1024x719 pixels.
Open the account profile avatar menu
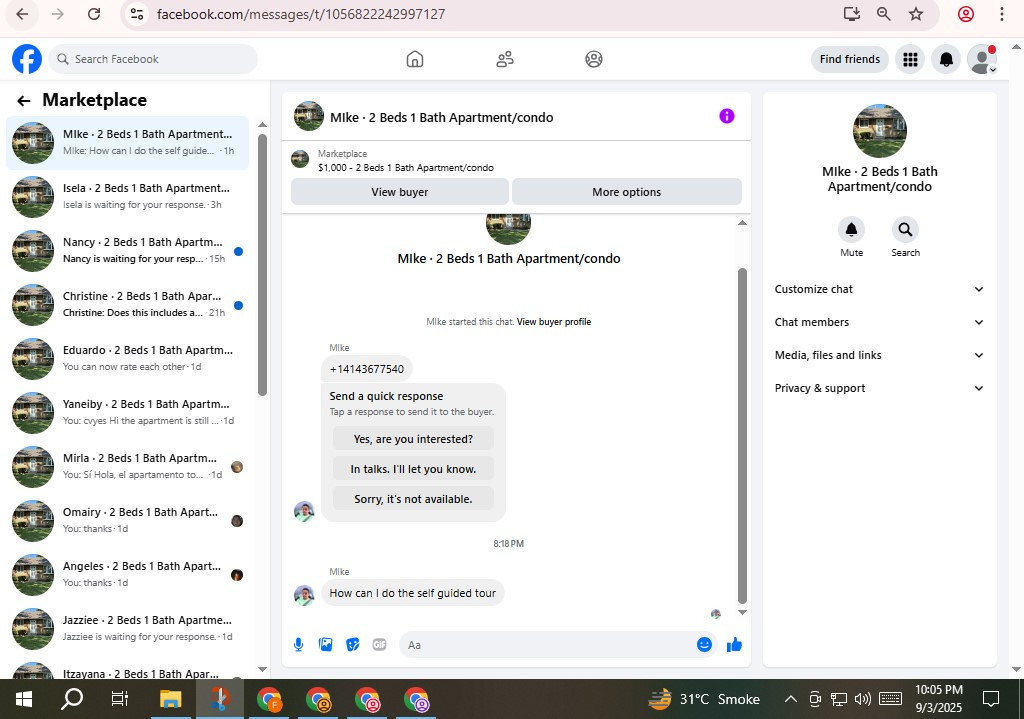982,59
